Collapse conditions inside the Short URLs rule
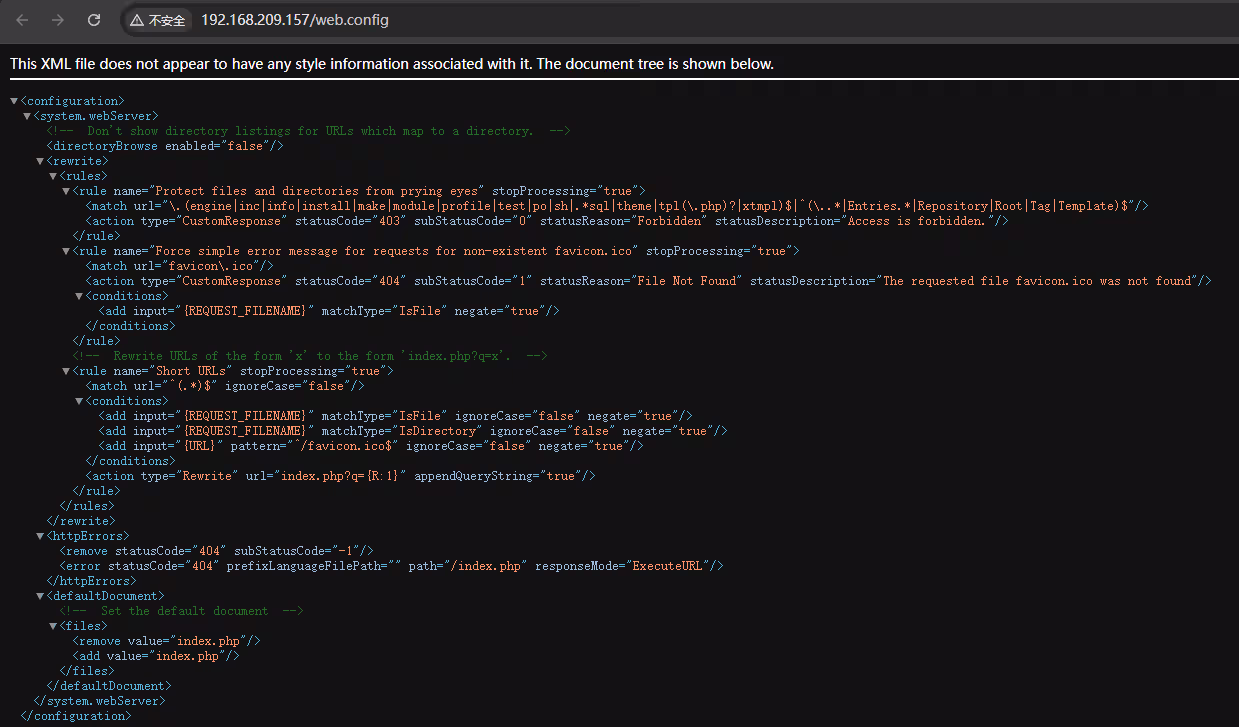This screenshot has height=727, width=1239. click(x=79, y=401)
